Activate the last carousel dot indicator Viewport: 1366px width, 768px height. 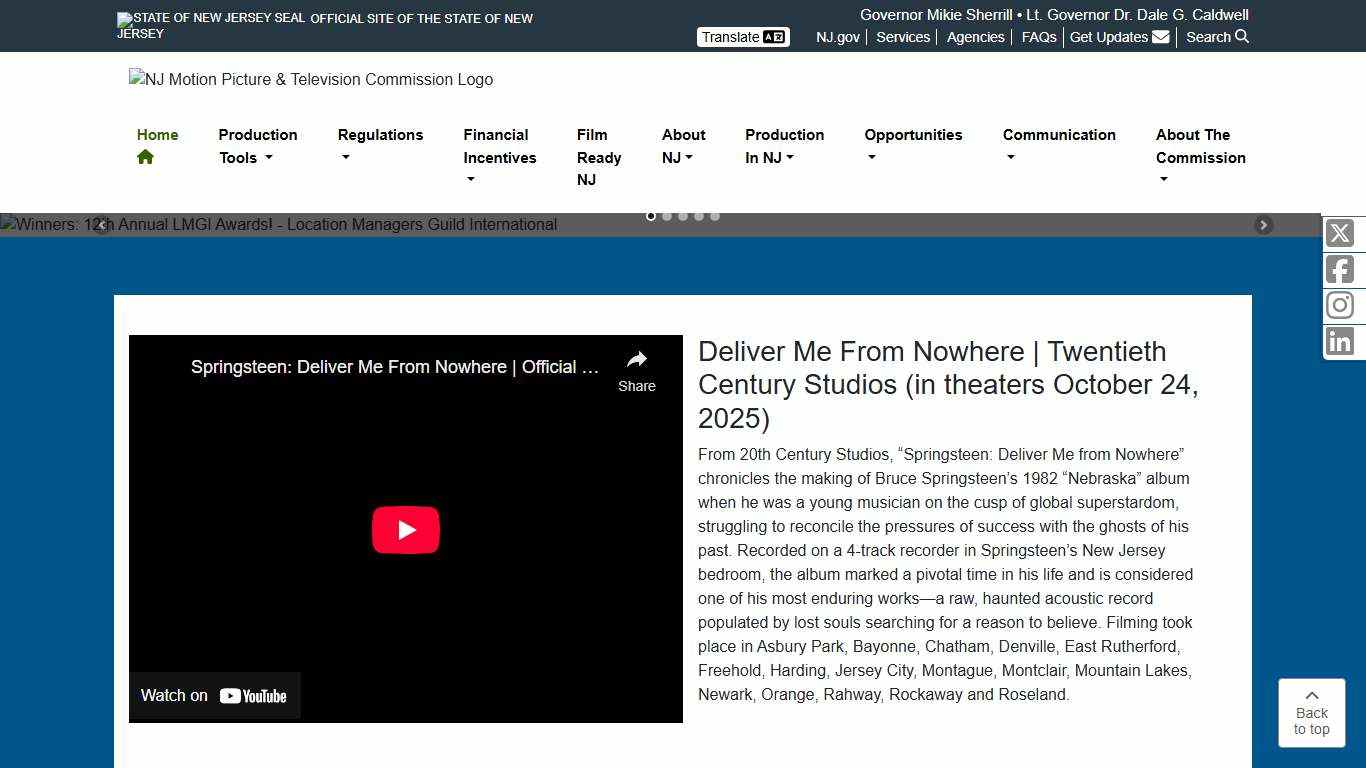[715, 216]
